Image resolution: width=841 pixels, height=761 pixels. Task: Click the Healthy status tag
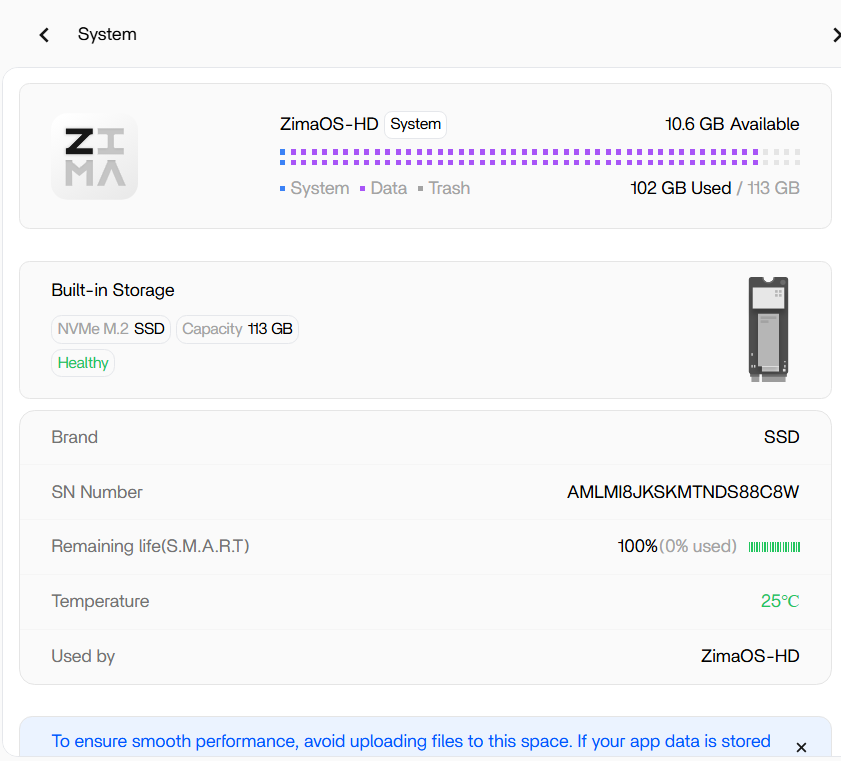[83, 363]
